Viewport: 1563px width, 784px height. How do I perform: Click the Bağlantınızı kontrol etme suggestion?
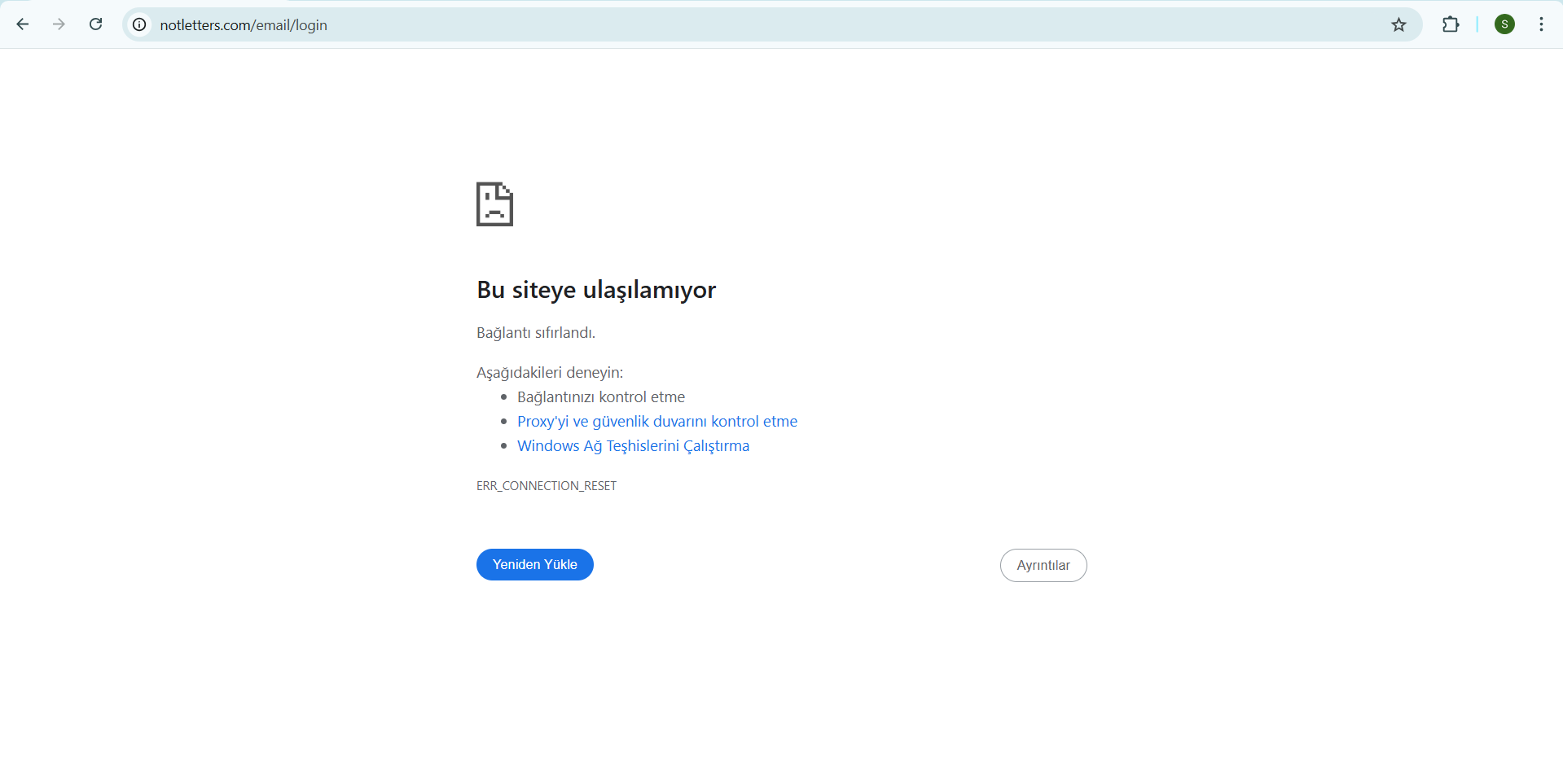click(x=601, y=396)
